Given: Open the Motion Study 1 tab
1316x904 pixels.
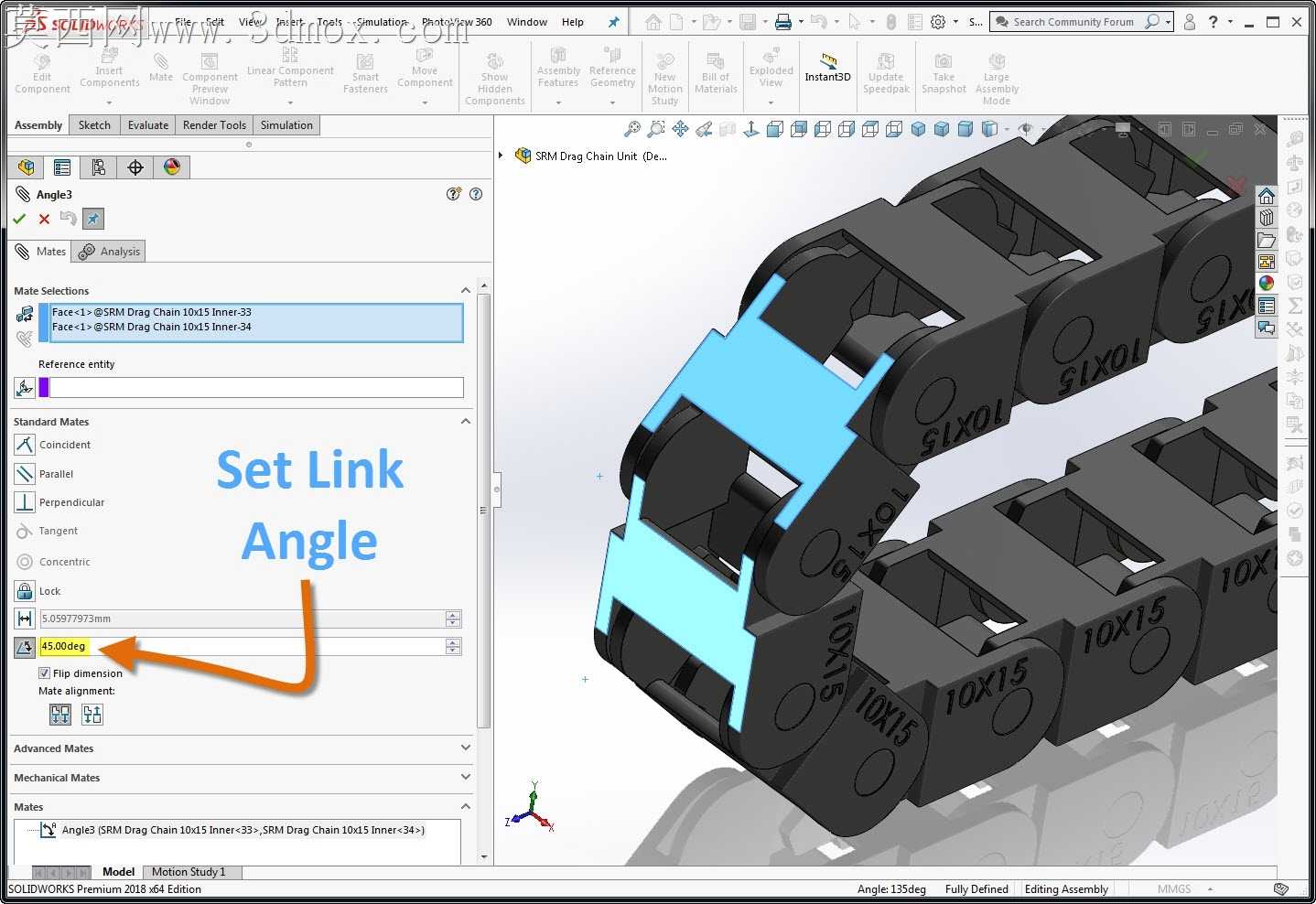Looking at the screenshot, I should tap(189, 872).
